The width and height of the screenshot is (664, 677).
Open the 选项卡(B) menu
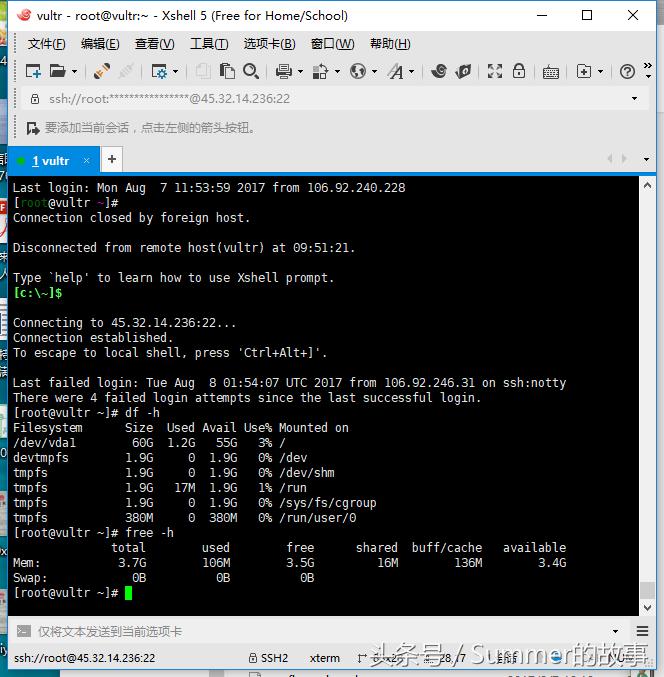tap(270, 44)
